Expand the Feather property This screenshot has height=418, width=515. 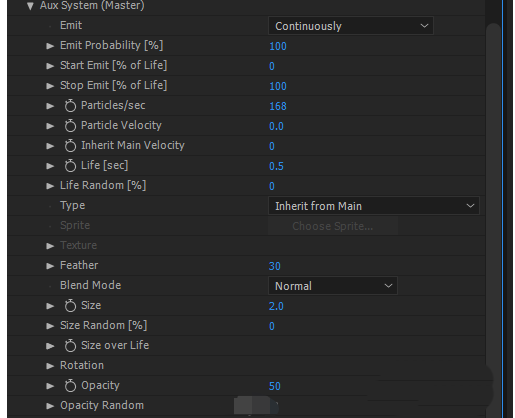coord(50,266)
